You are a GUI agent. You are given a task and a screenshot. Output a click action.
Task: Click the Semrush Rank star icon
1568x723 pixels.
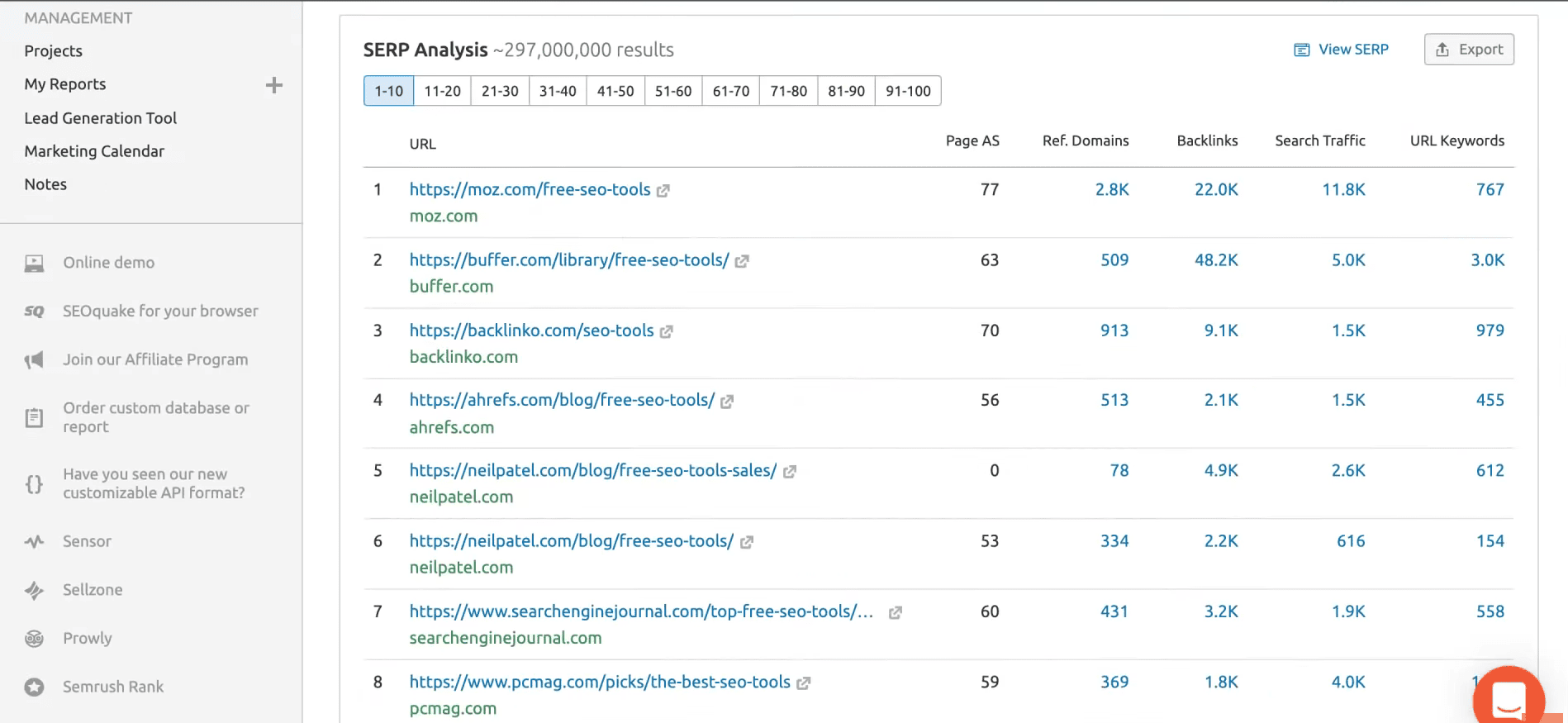[34, 687]
